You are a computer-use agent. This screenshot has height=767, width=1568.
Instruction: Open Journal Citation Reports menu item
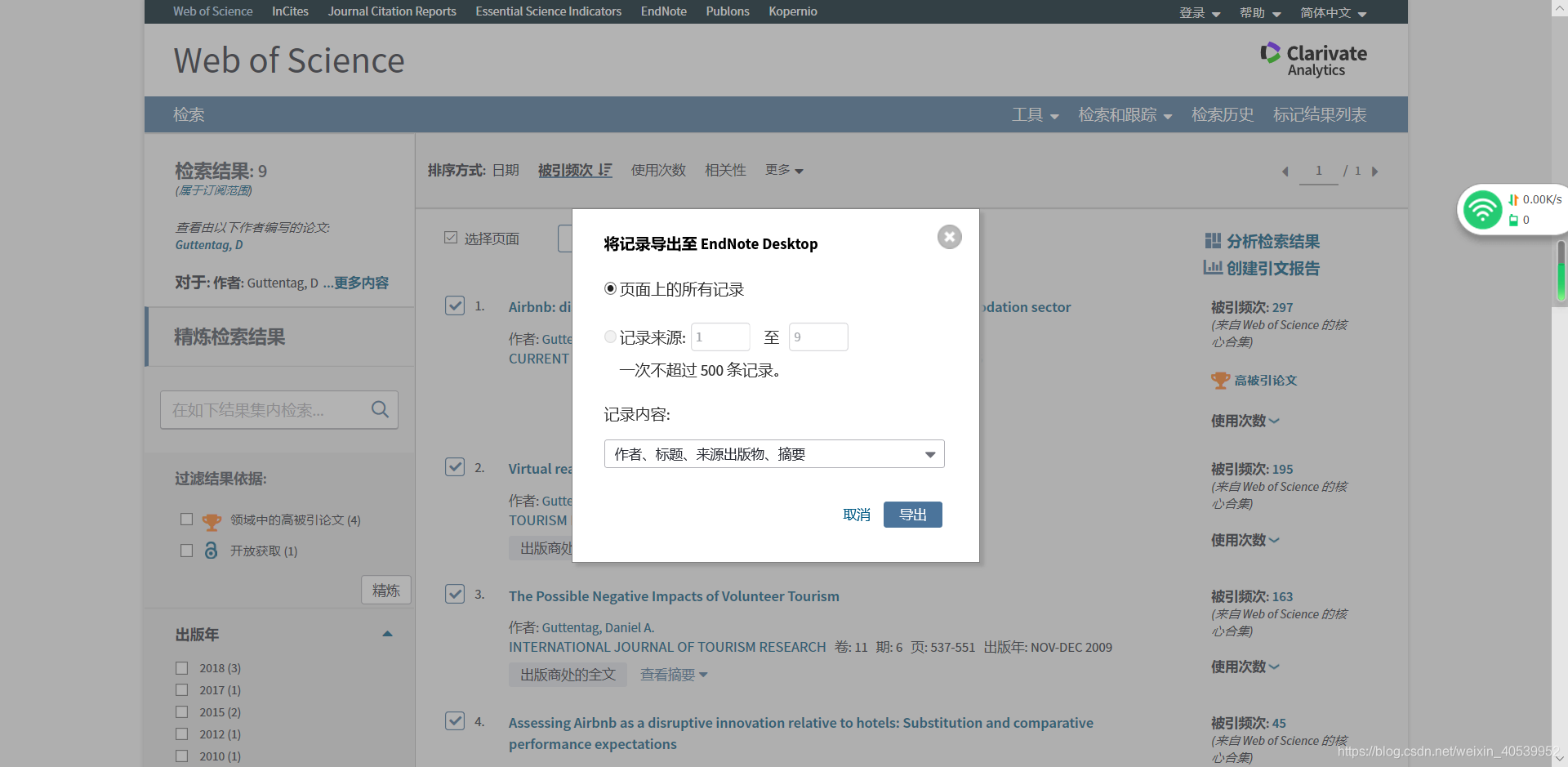tap(392, 11)
